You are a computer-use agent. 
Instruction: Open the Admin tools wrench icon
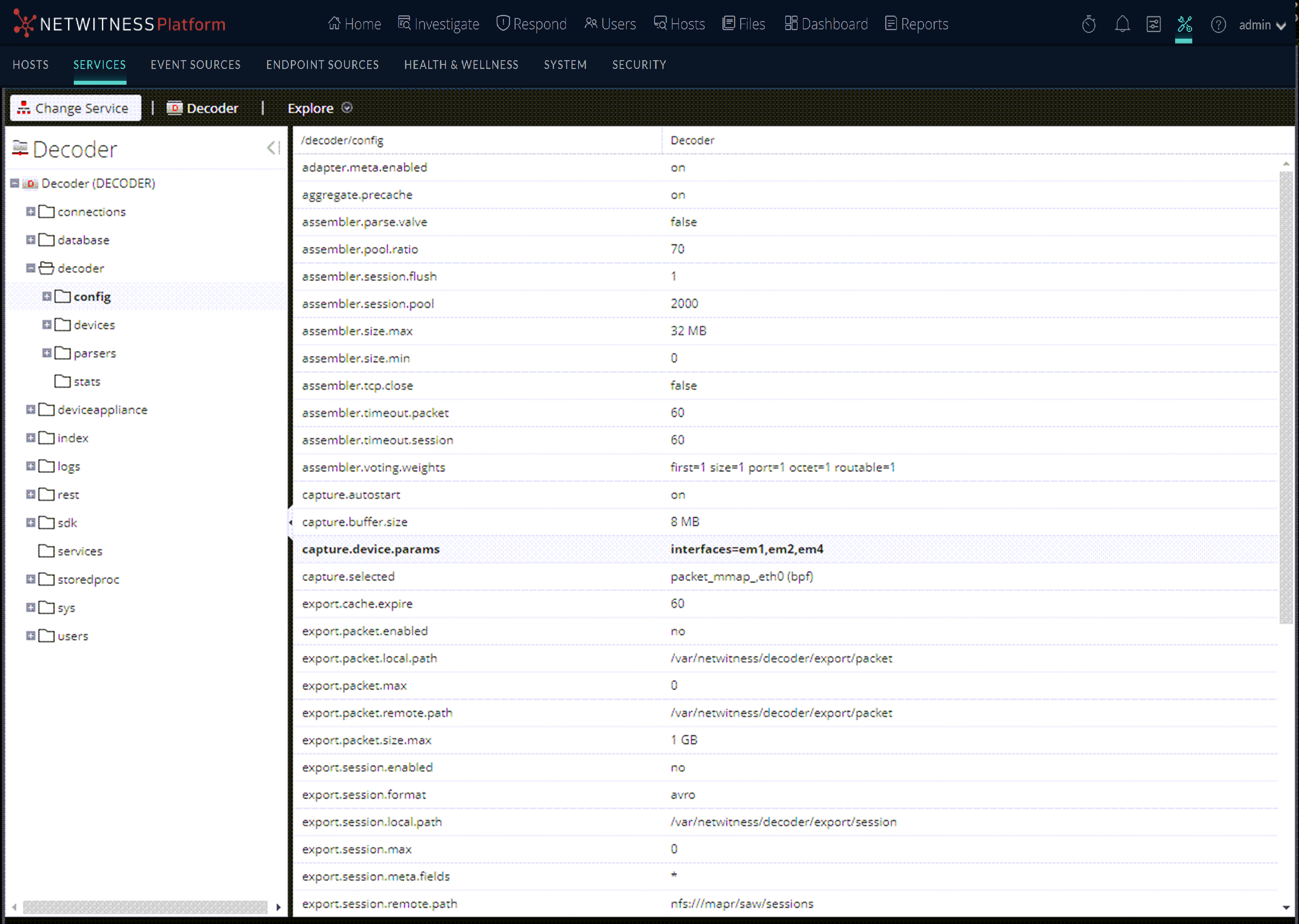pos(1184,25)
